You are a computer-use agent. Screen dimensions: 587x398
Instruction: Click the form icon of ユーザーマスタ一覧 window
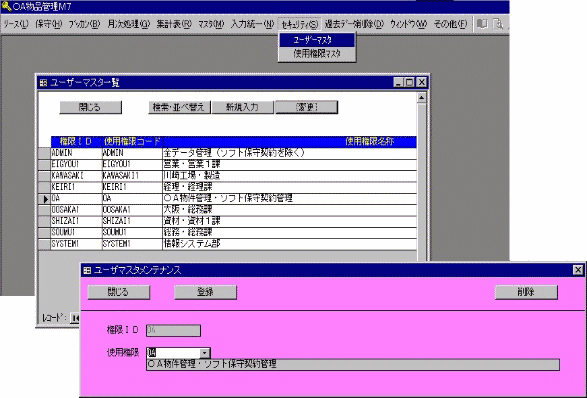tap(44, 83)
